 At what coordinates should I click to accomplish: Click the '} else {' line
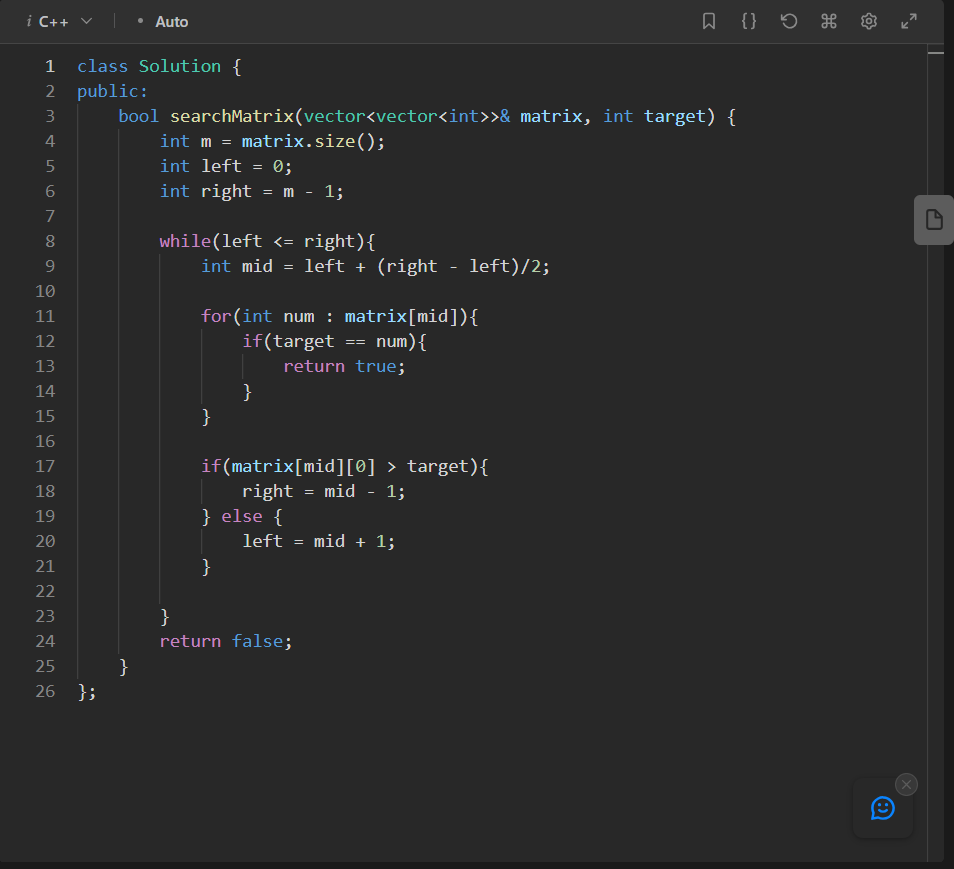point(242,516)
